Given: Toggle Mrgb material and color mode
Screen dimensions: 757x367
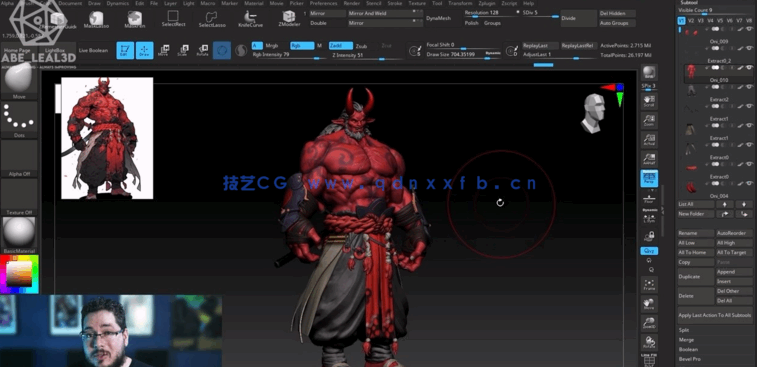Looking at the screenshot, I should (271, 46).
